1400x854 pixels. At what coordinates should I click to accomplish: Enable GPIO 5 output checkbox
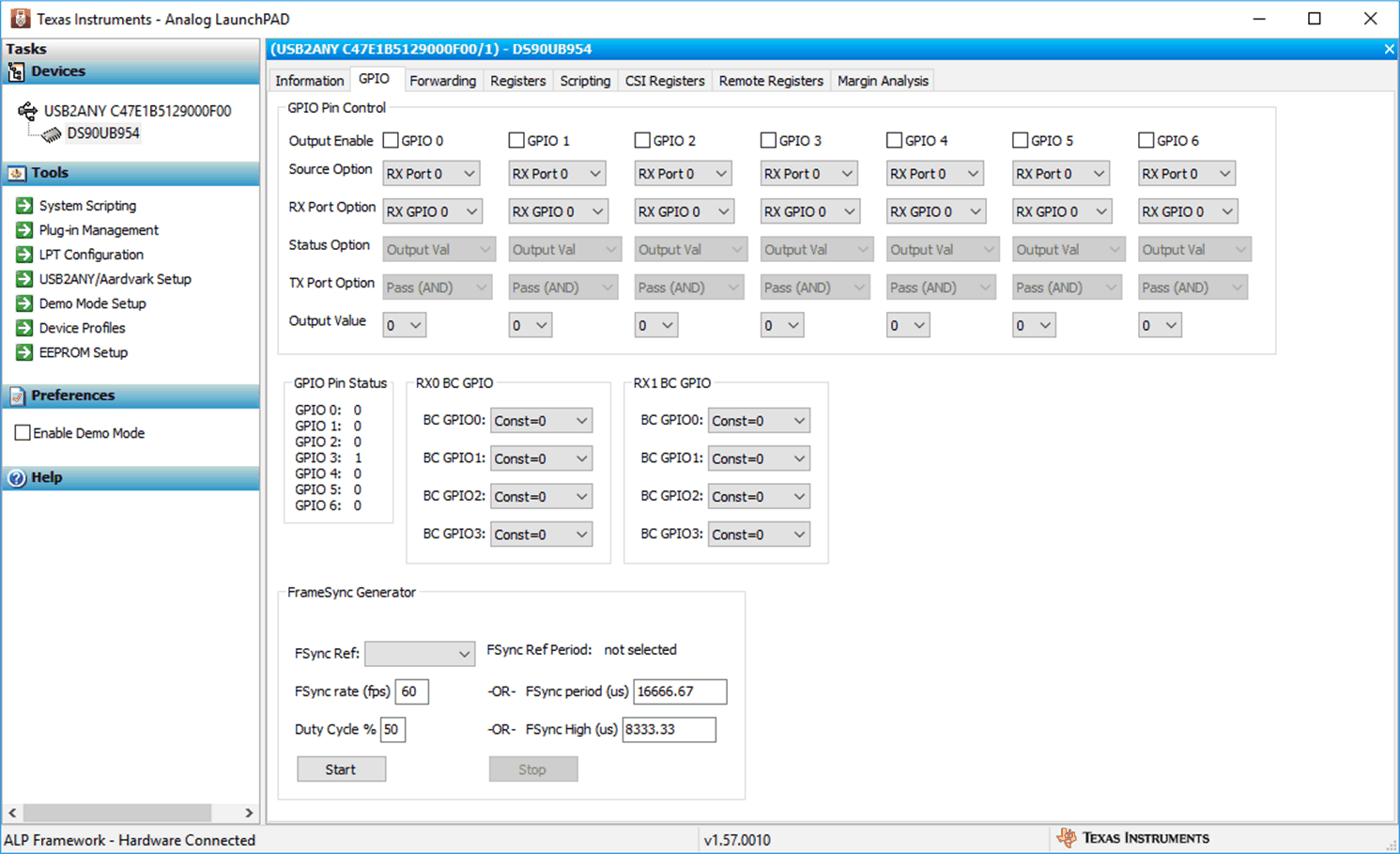tap(1020, 140)
